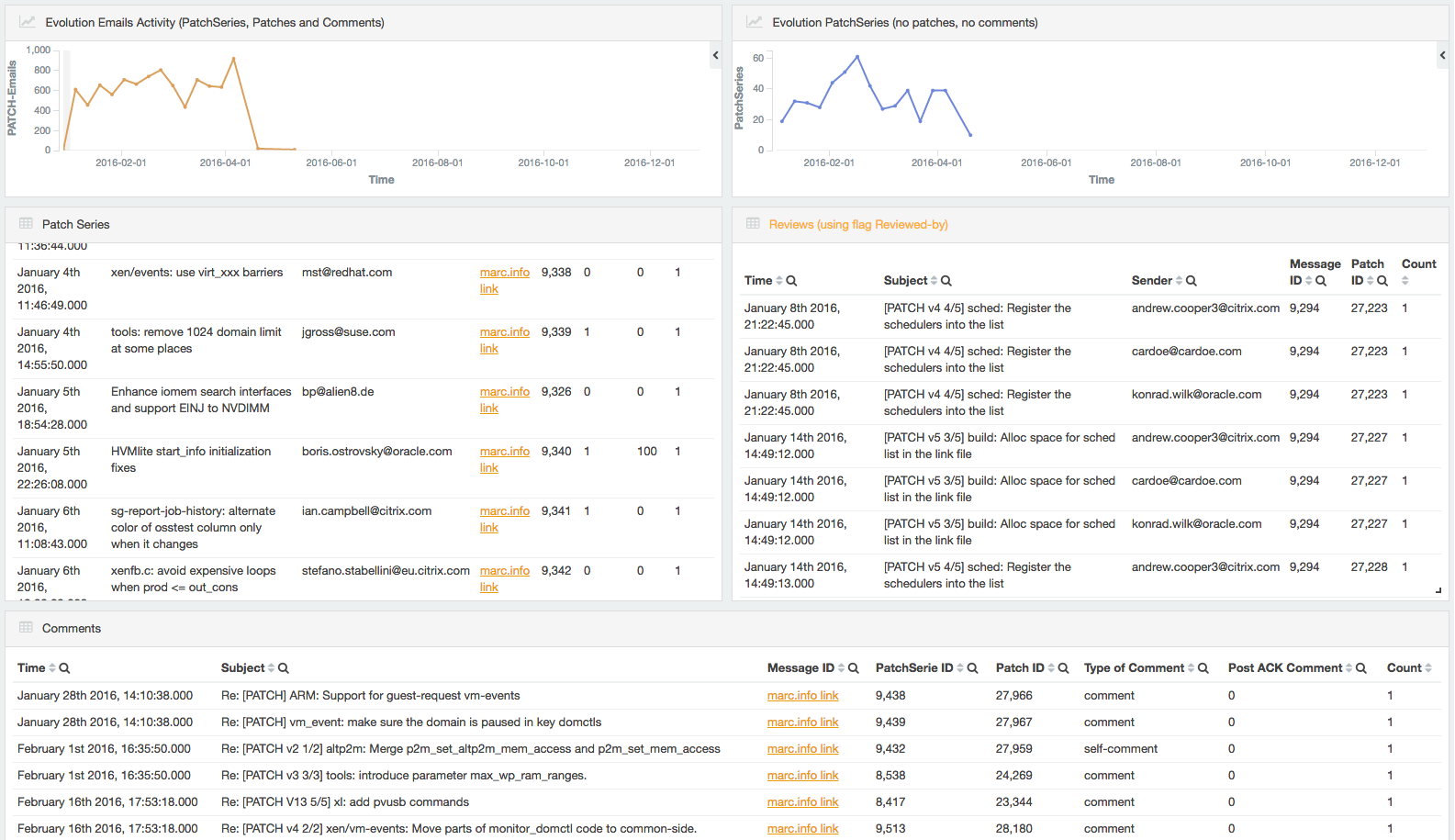Toggle sort arrows beside Comments Count header
This screenshot has height=840, width=1455.
[1428, 668]
